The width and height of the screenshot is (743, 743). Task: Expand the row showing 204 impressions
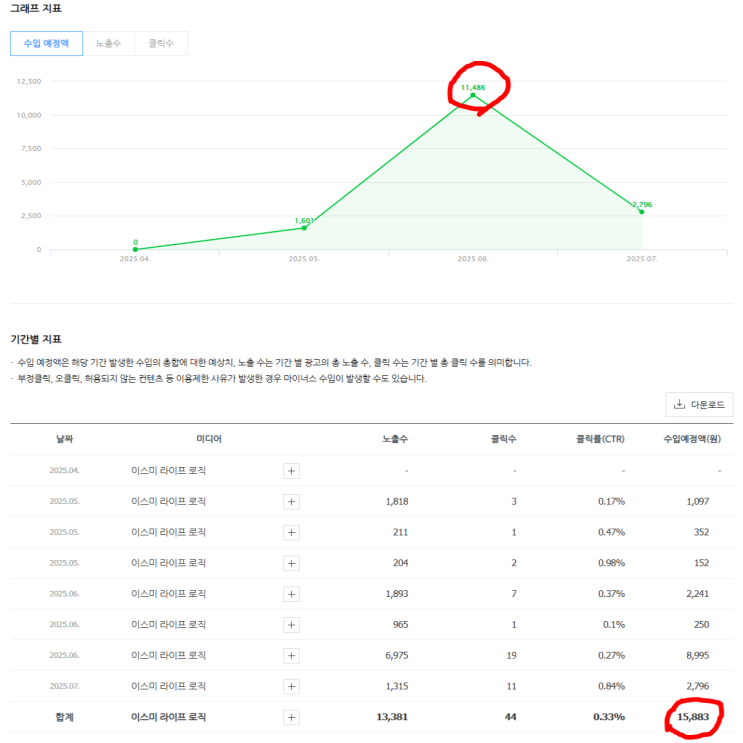pyautogui.click(x=291, y=563)
